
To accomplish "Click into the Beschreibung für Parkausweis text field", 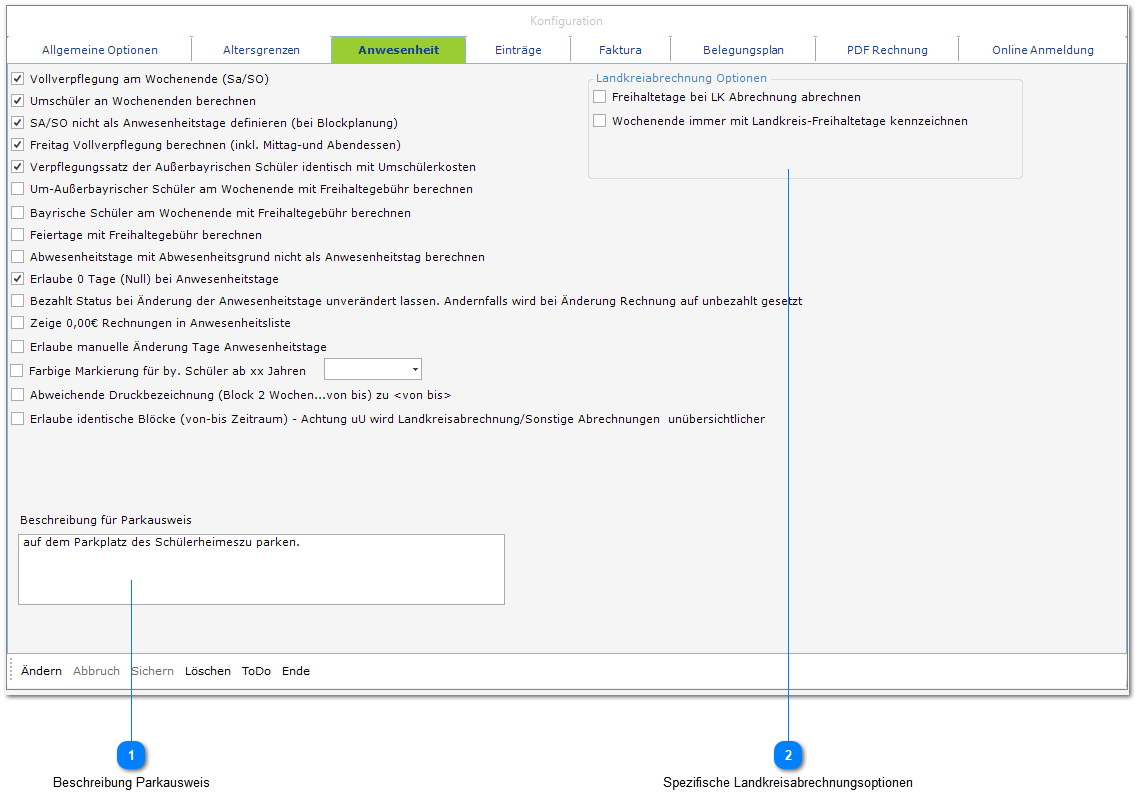I will click(x=261, y=570).
